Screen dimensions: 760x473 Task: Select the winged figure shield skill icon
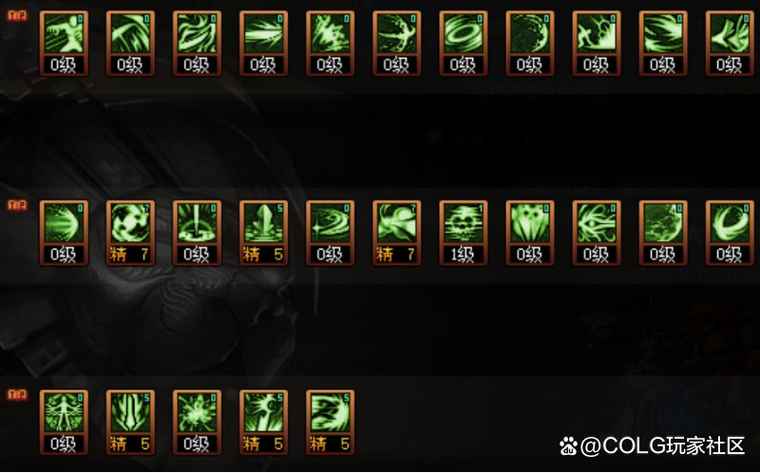click(x=64, y=422)
